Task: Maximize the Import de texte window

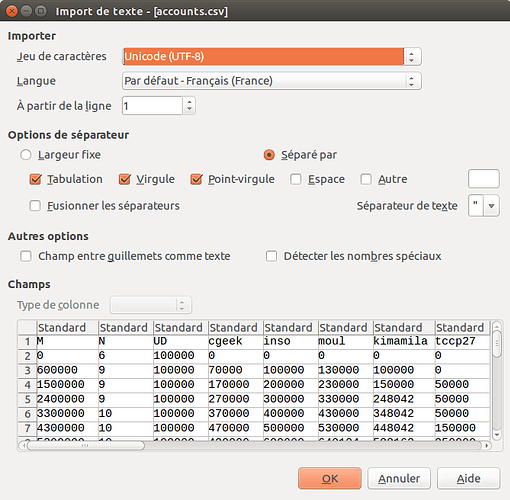Action: pos(41,11)
